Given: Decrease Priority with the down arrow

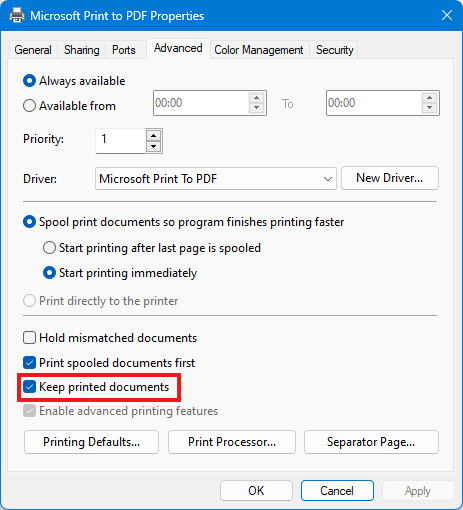Looking at the screenshot, I should [x=153, y=146].
